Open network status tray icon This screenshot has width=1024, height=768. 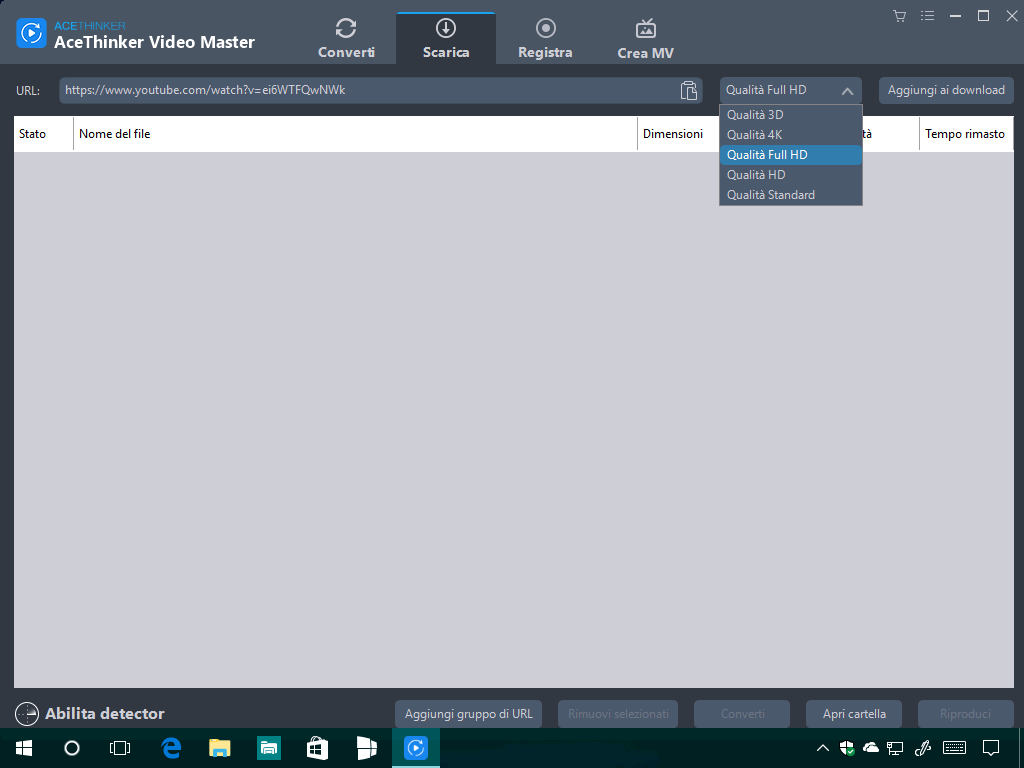[895, 748]
